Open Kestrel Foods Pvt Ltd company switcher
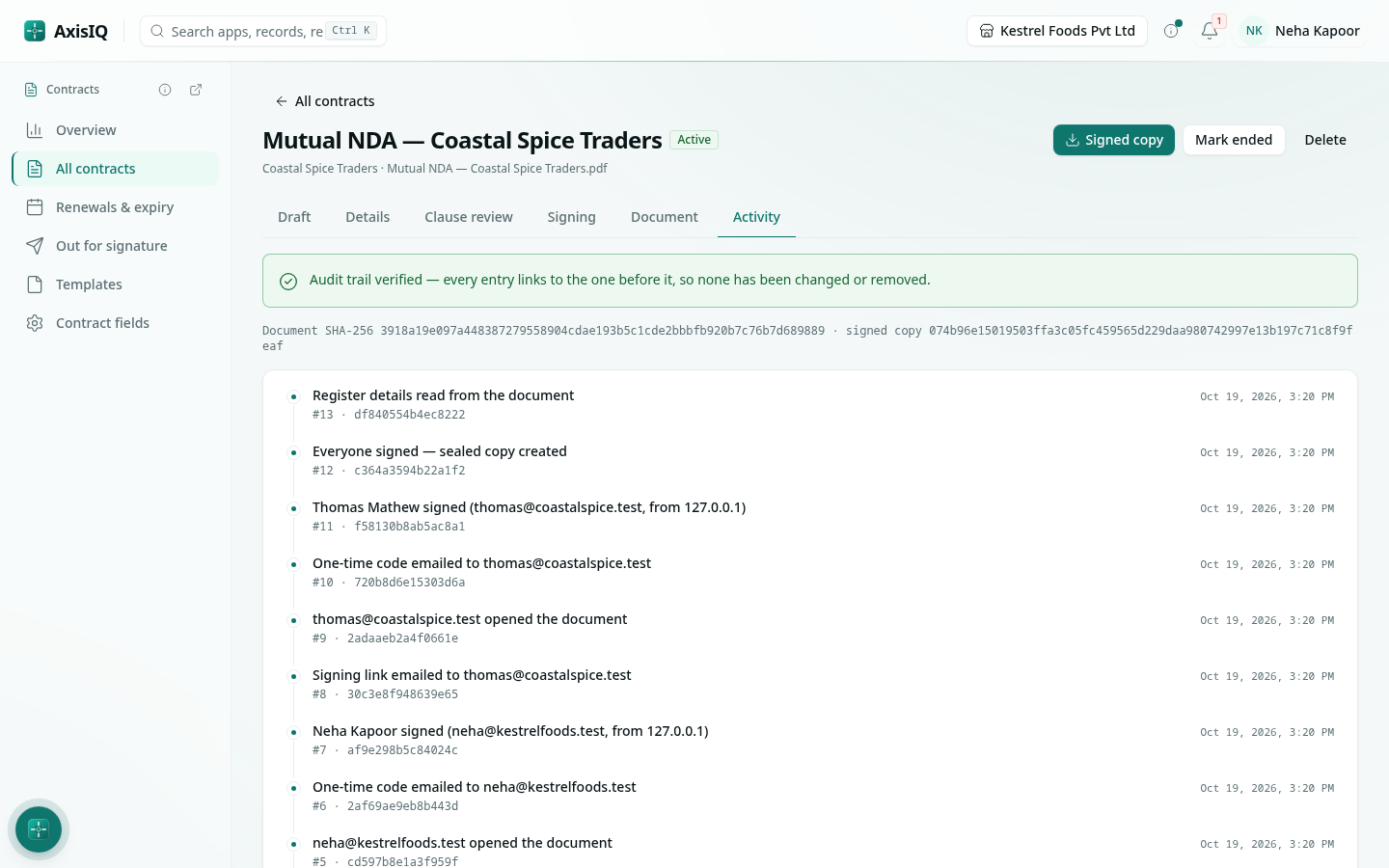 click(x=1057, y=31)
